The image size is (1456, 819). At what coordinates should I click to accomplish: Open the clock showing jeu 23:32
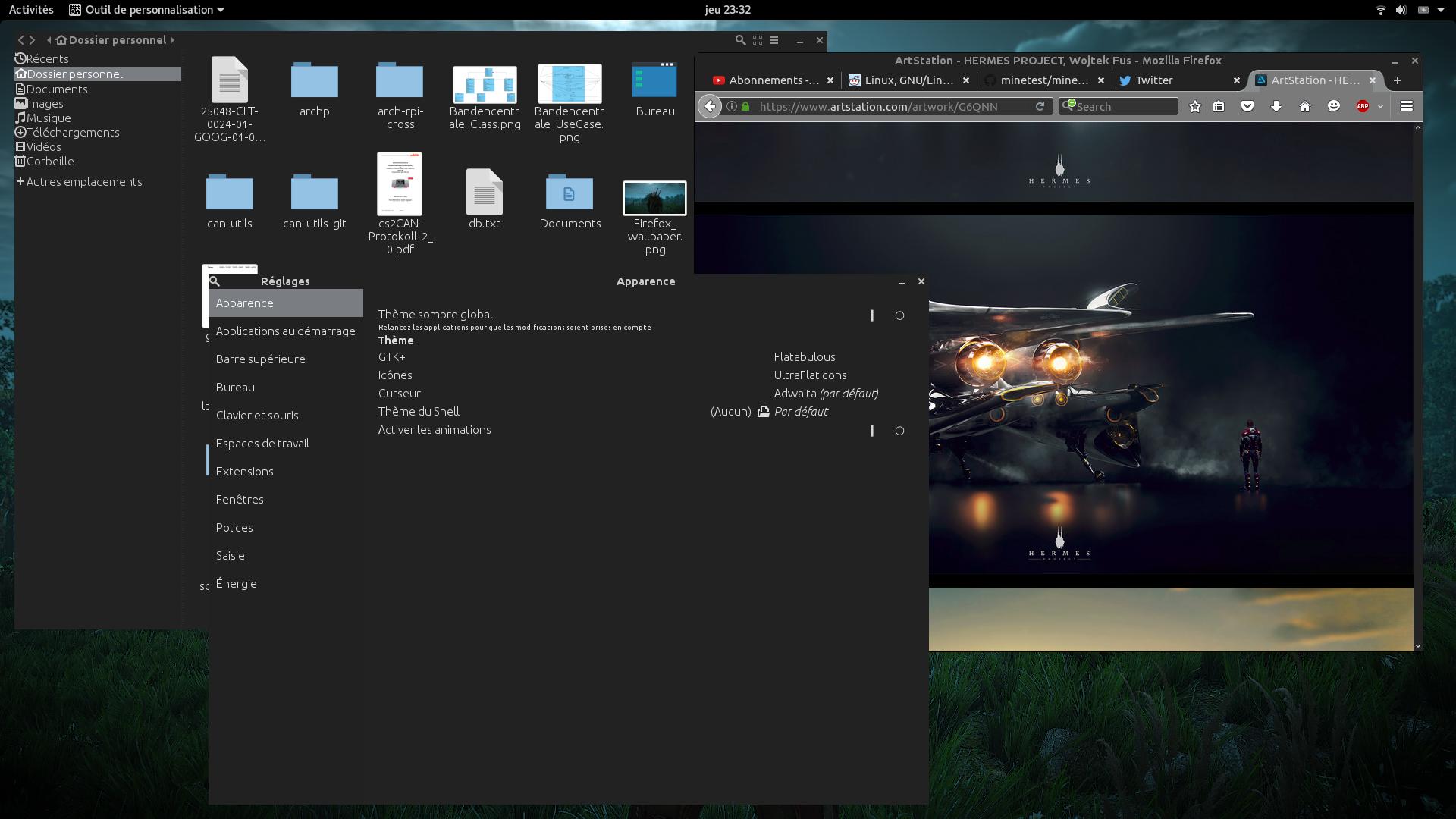tap(727, 10)
